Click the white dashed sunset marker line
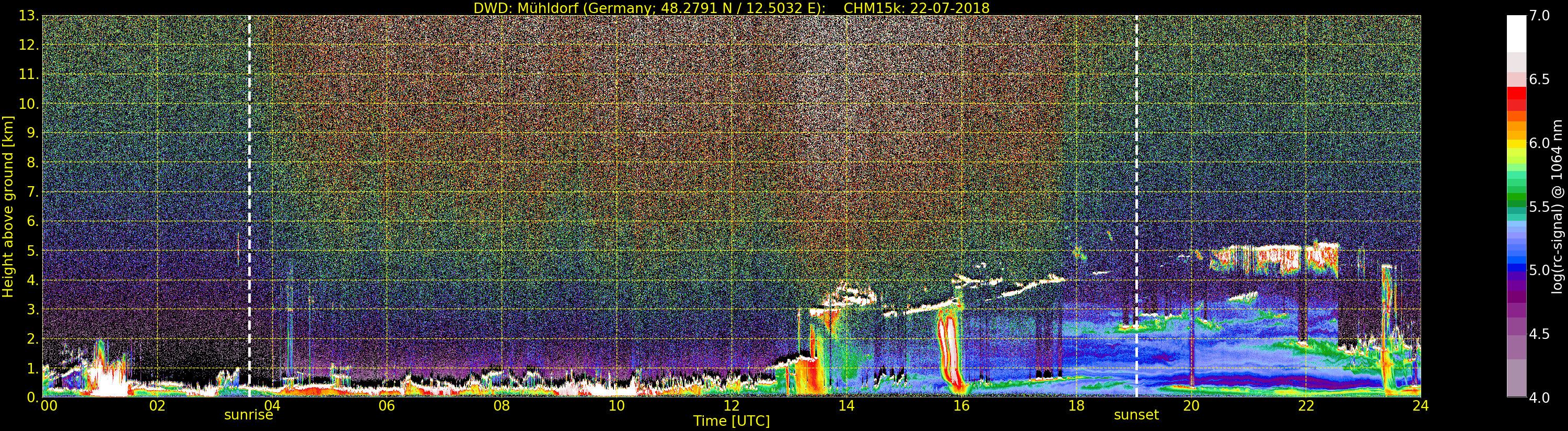This screenshot has height=431, width=1568. (x=1136, y=206)
